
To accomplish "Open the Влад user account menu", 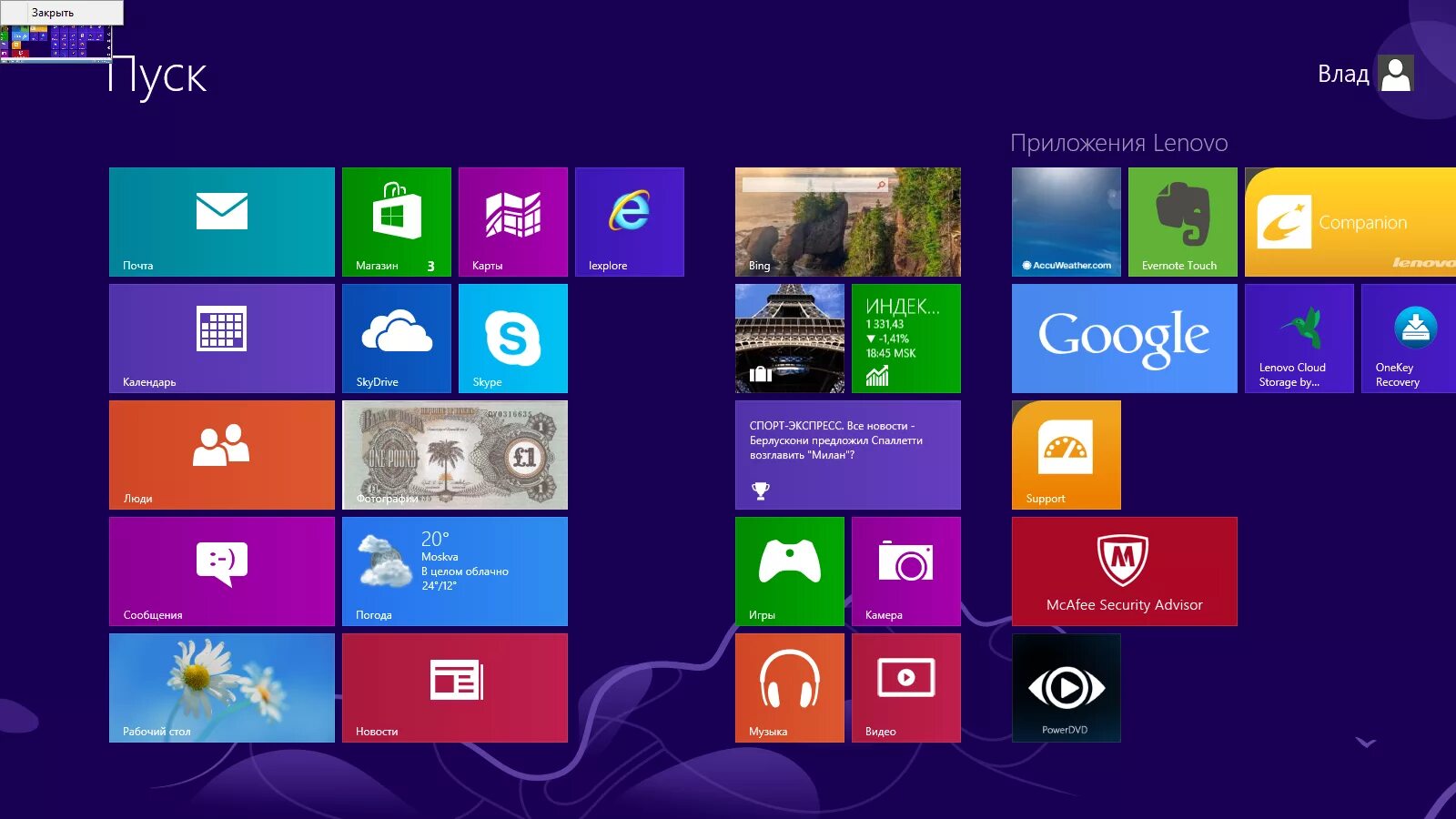I will [1365, 74].
